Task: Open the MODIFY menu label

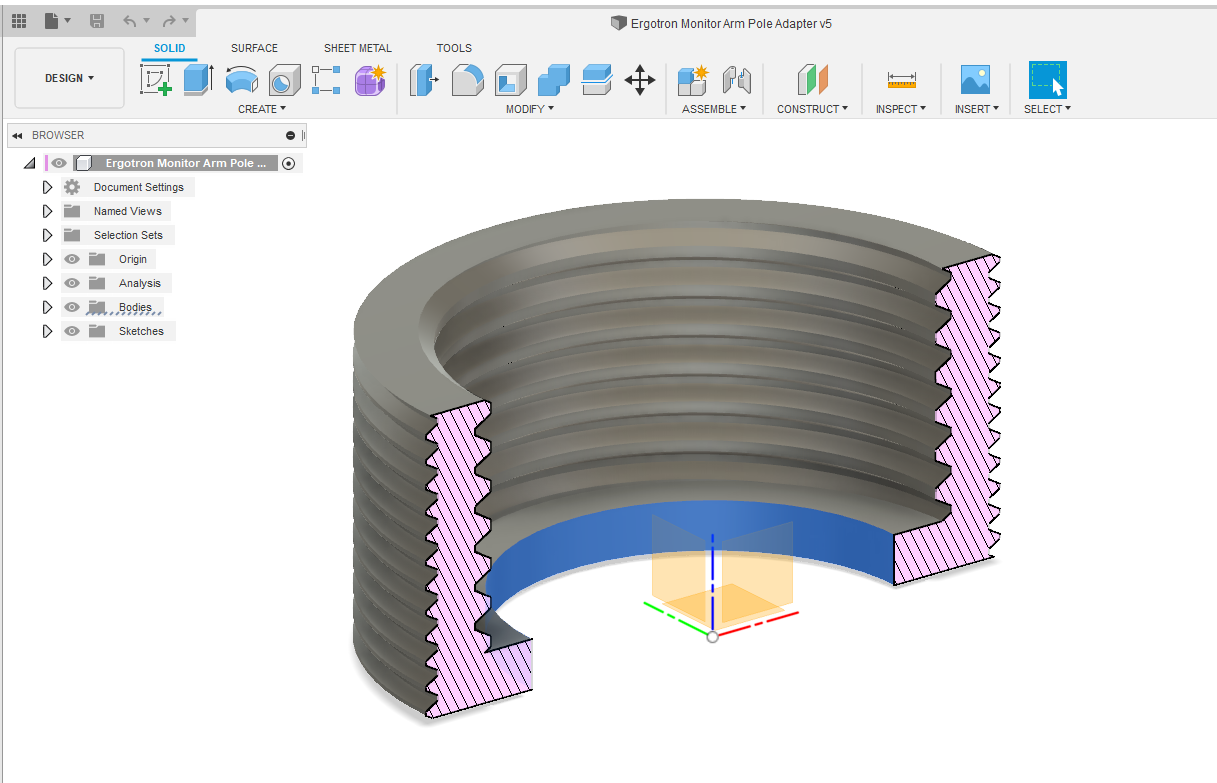Action: tap(529, 109)
